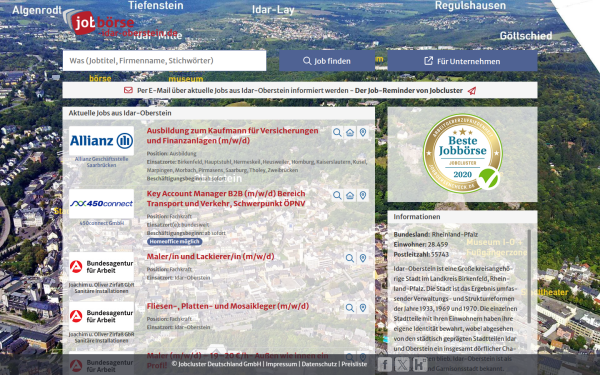Click the house icon on the Allianz job

coord(350,133)
